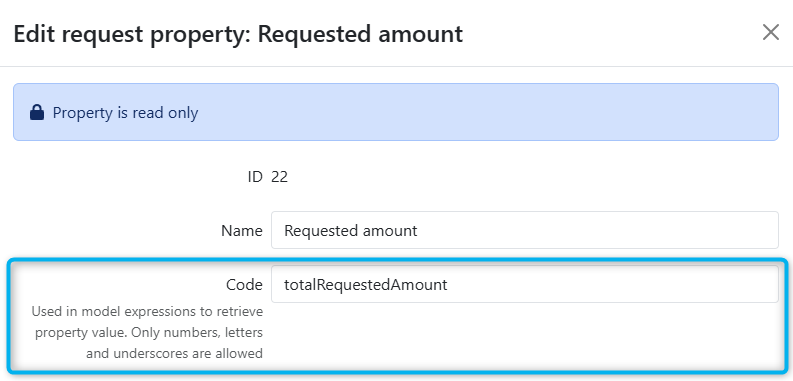Click the lock icon in read-only banner
Screen dimensions: 793x381
[37, 112]
